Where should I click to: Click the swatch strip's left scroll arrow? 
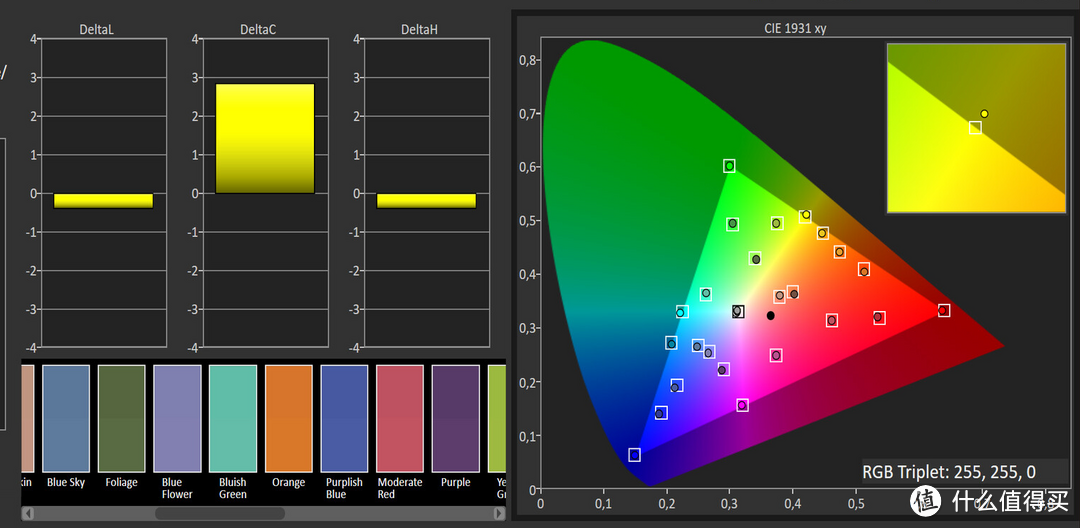point(27,514)
